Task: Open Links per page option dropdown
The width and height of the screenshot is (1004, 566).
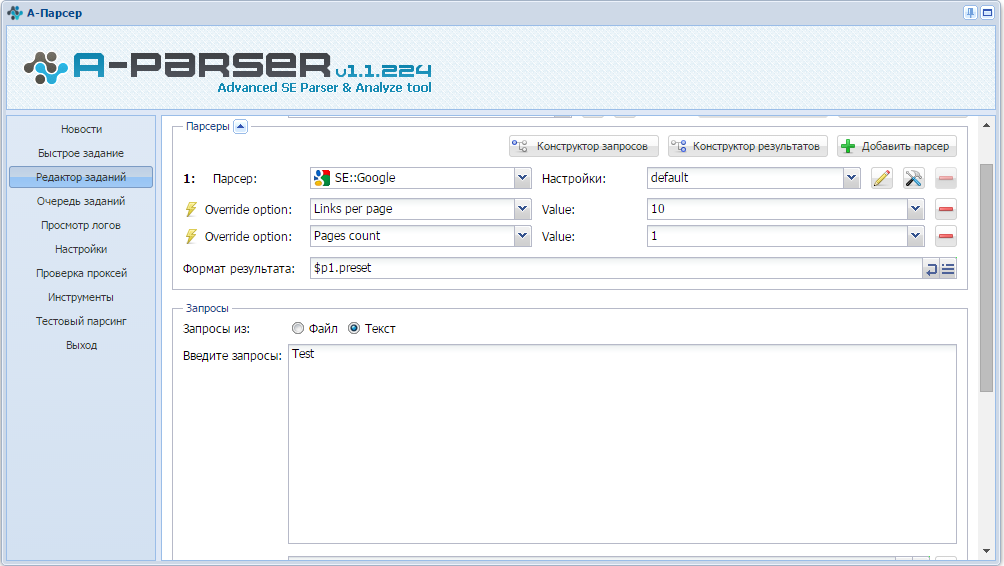Action: (522, 209)
